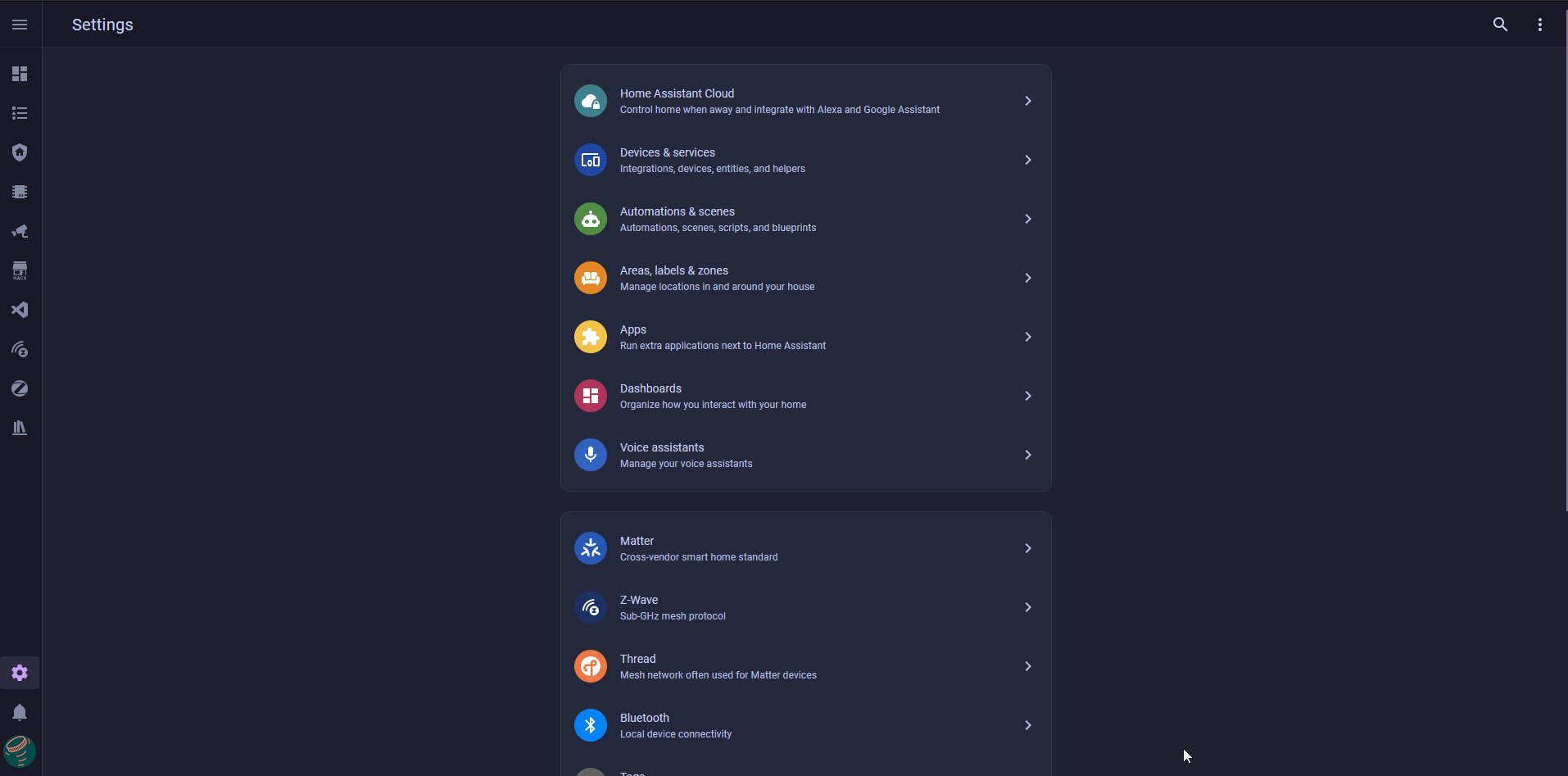Click the page vertical scrollbar
This screenshot has width=1568, height=776.
(x=1566, y=256)
